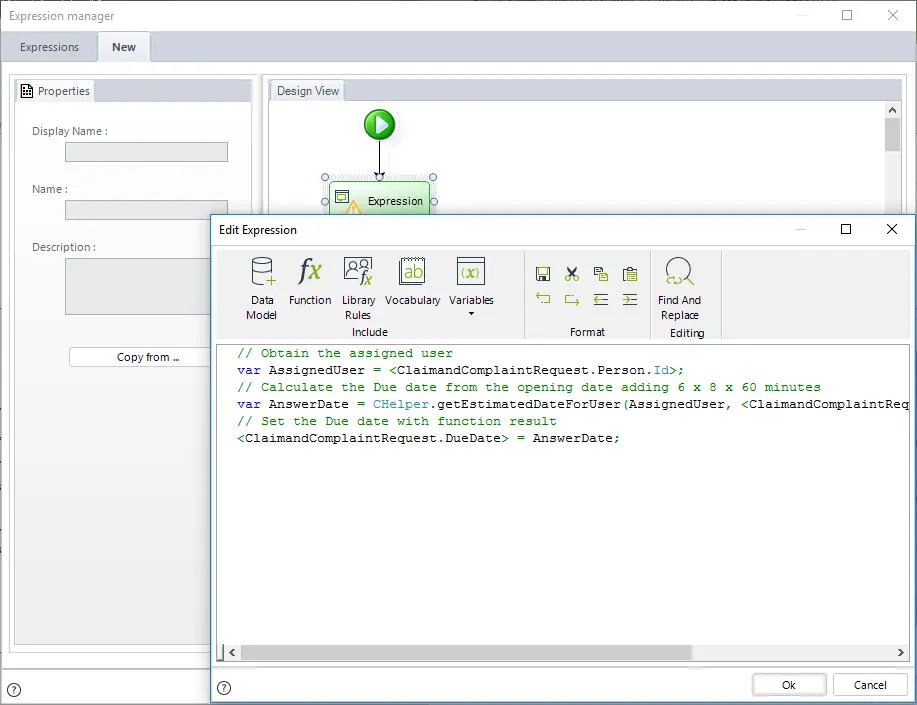Click the Display Name input field
This screenshot has height=705, width=917.
(146, 152)
